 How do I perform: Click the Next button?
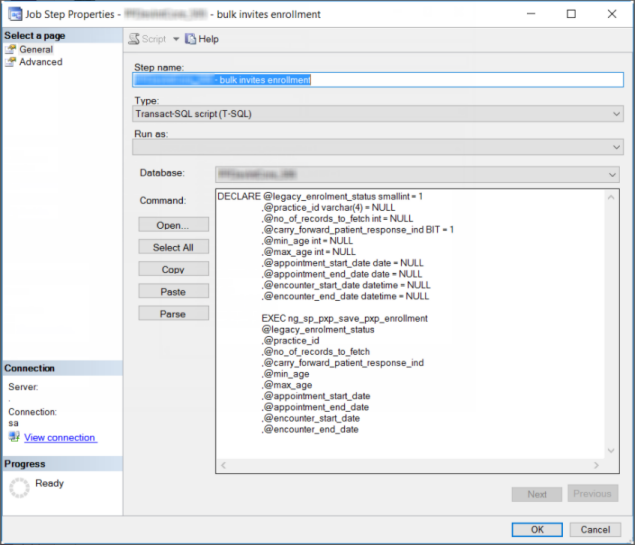[537, 494]
